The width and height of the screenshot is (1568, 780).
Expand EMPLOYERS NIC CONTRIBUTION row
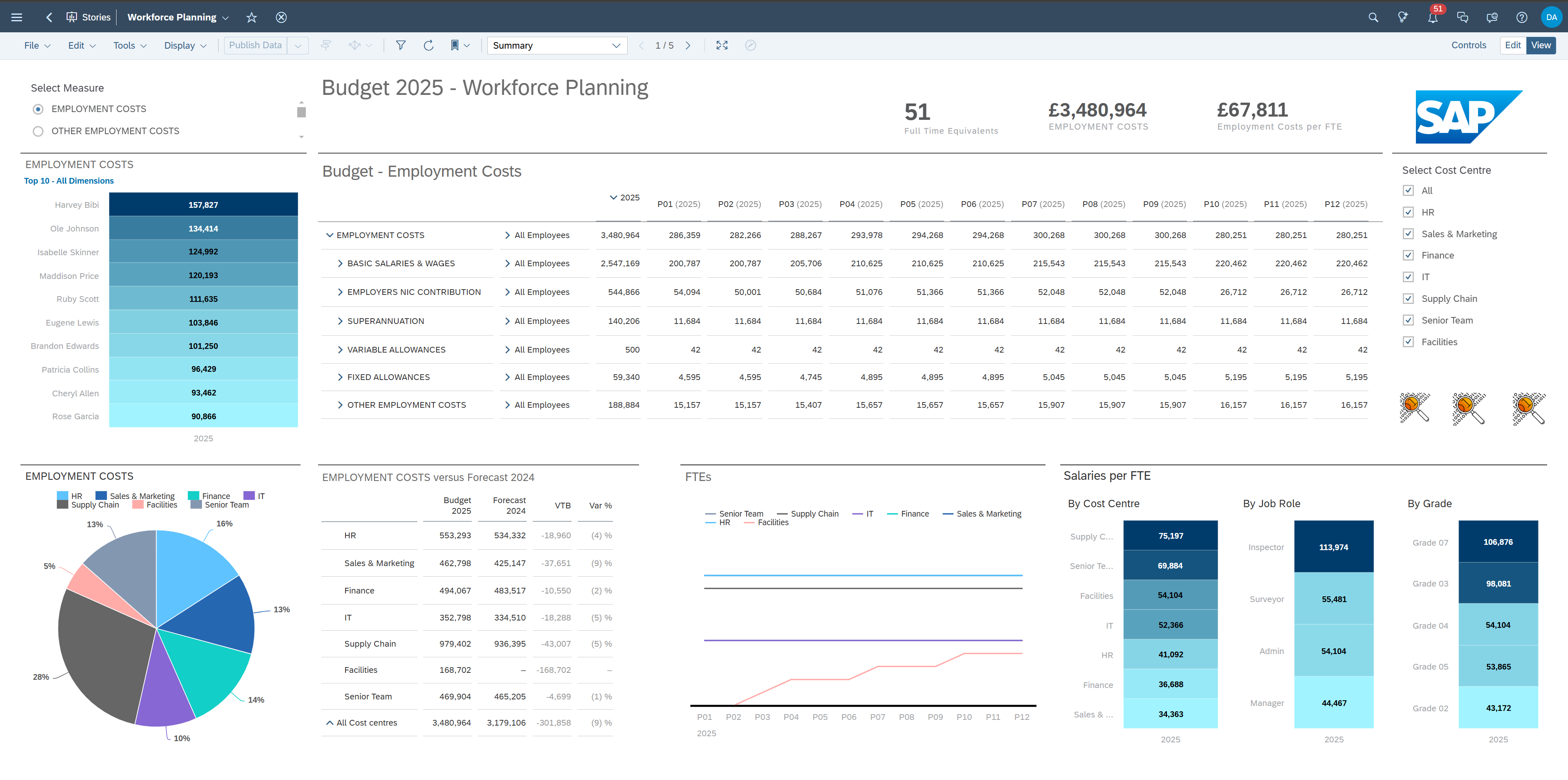[340, 292]
